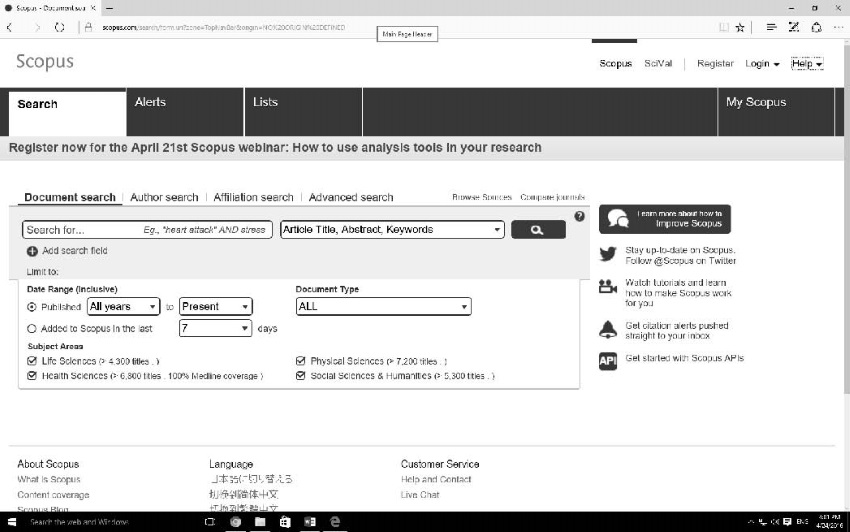The width and height of the screenshot is (850, 532).
Task: Click into the Search for input field
Action: coord(147,230)
